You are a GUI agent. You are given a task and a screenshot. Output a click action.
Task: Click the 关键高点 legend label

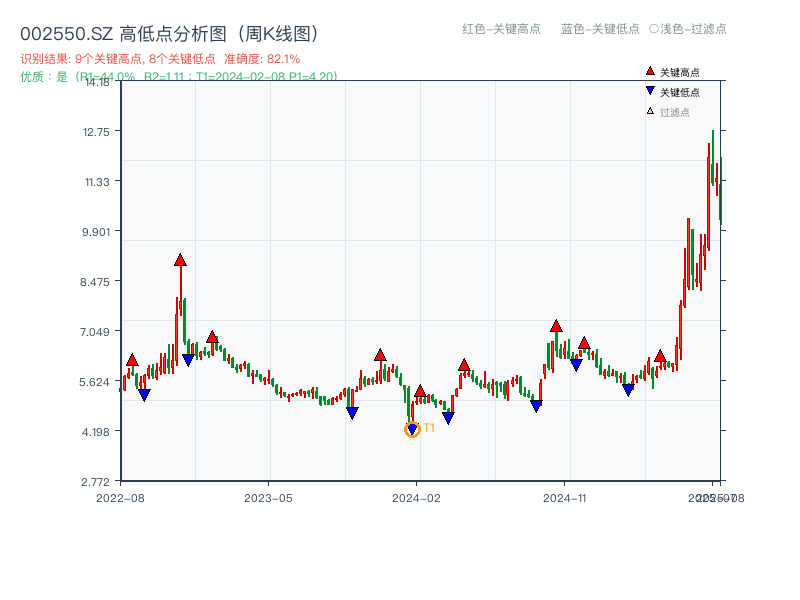coord(680,72)
